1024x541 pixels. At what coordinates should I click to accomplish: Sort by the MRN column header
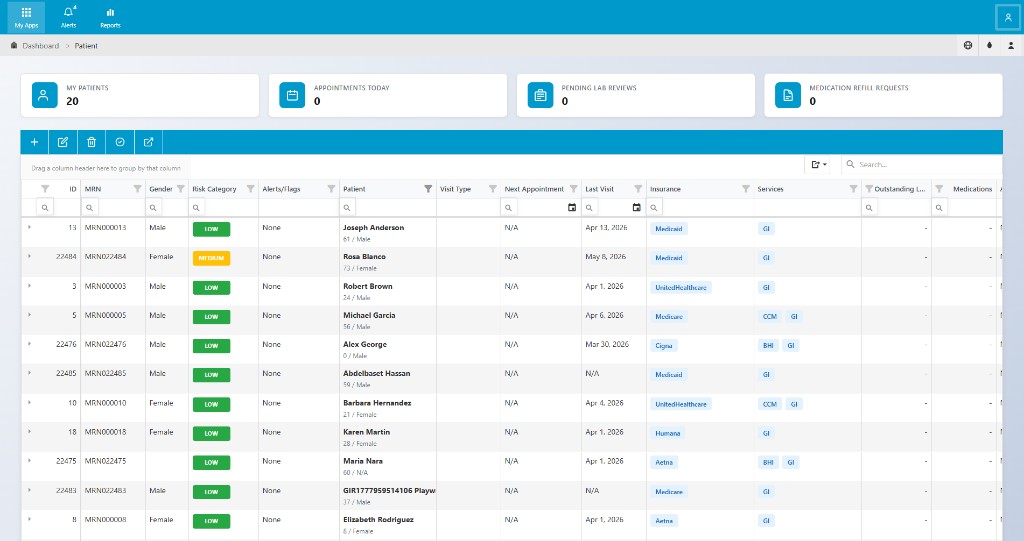click(93, 189)
